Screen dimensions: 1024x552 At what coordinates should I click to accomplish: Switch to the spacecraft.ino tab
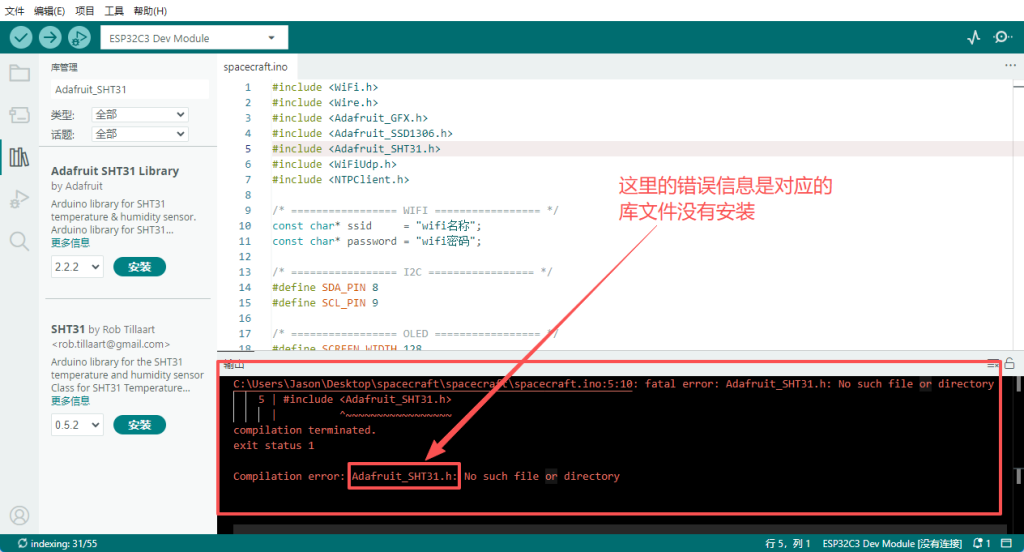pos(255,66)
